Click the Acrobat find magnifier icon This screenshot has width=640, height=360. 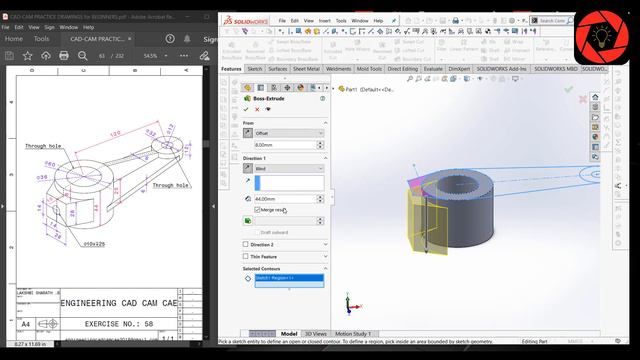tap(82, 56)
